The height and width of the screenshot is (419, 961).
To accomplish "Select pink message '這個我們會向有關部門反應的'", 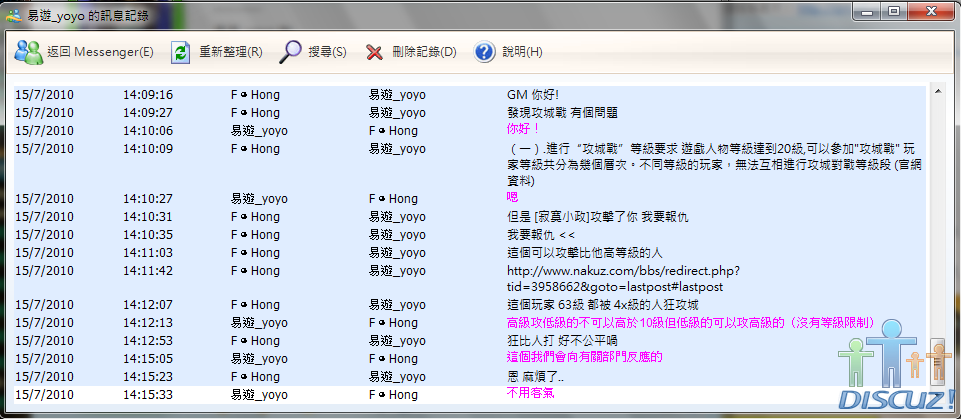I will point(585,358).
